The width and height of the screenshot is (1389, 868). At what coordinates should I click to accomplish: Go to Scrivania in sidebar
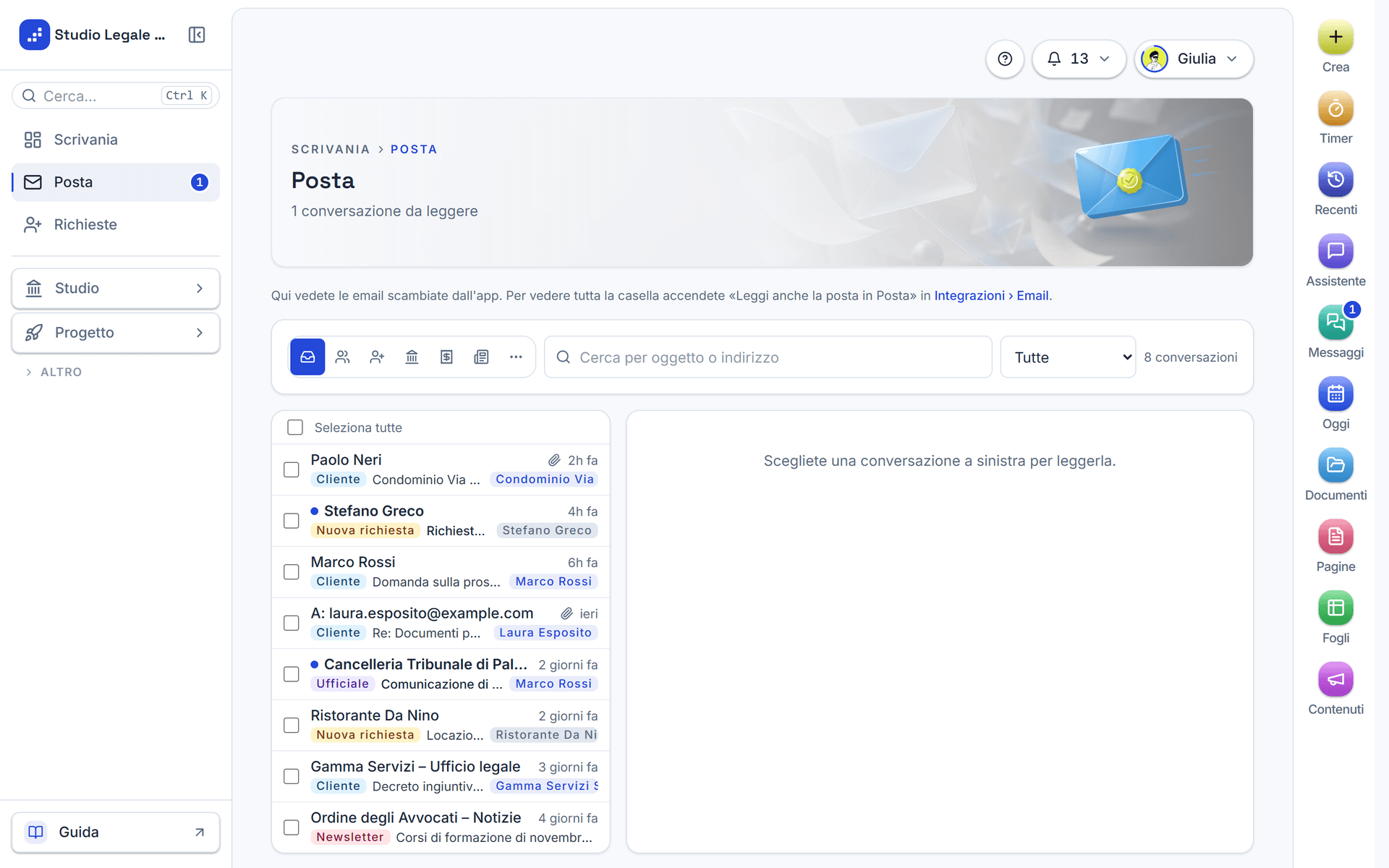116,140
